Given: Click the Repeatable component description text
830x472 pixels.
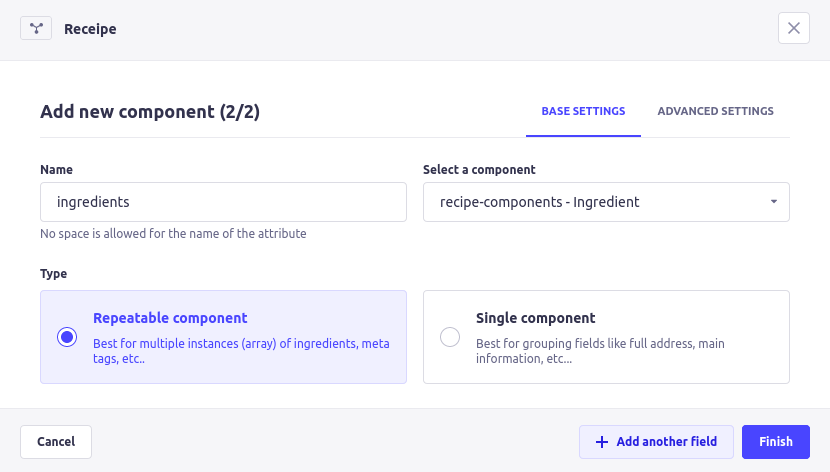Looking at the screenshot, I should 240,351.
